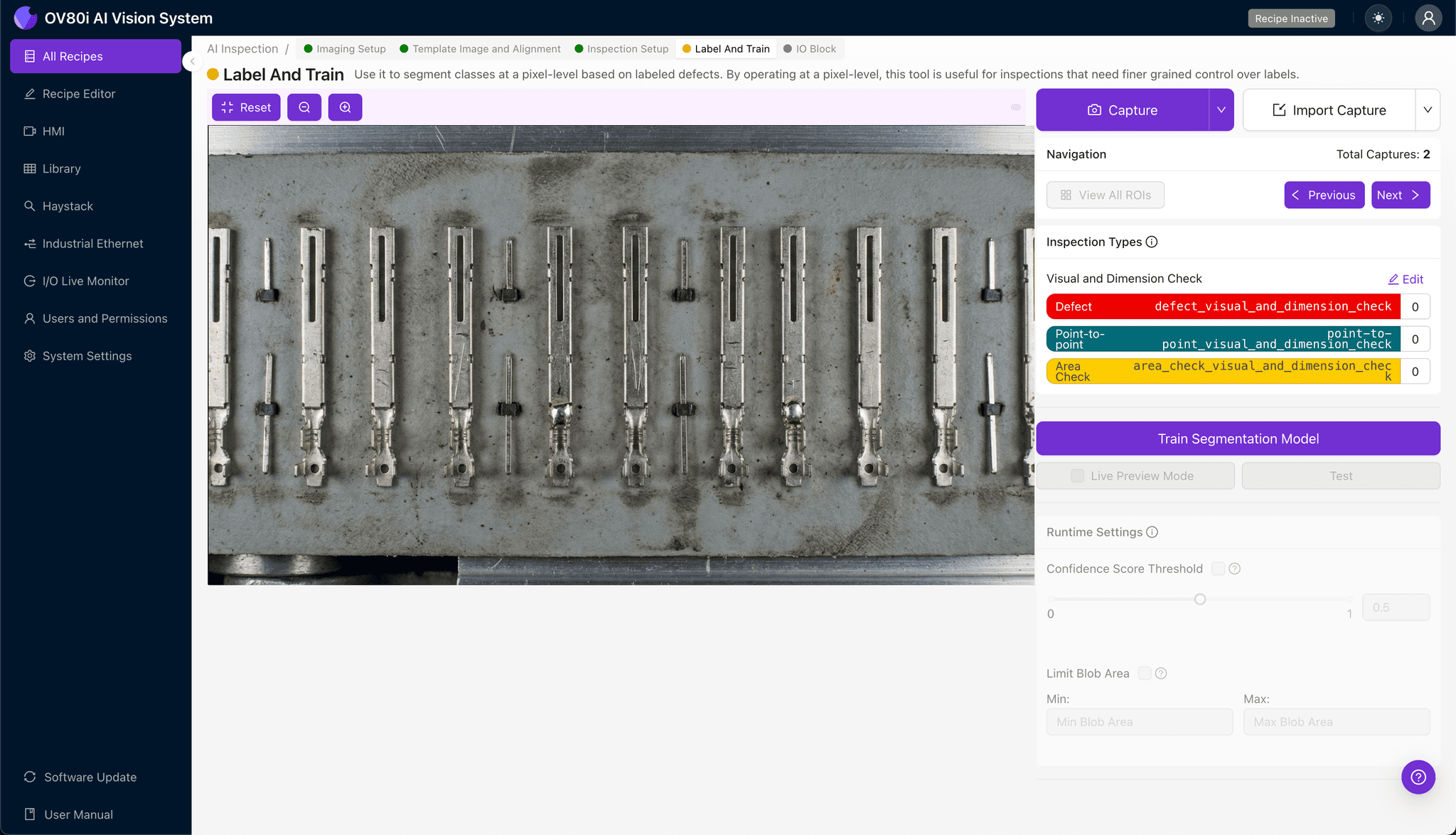
Task: Open the Imaging Setup step
Action: tap(350, 48)
